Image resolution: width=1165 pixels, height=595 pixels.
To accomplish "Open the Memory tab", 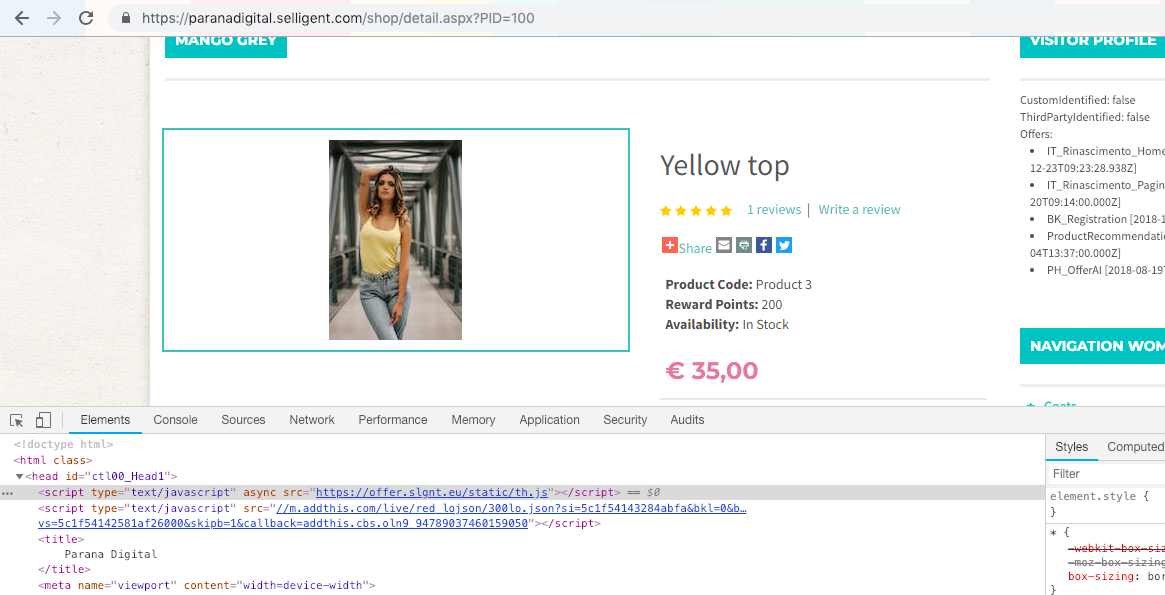I will tap(473, 420).
